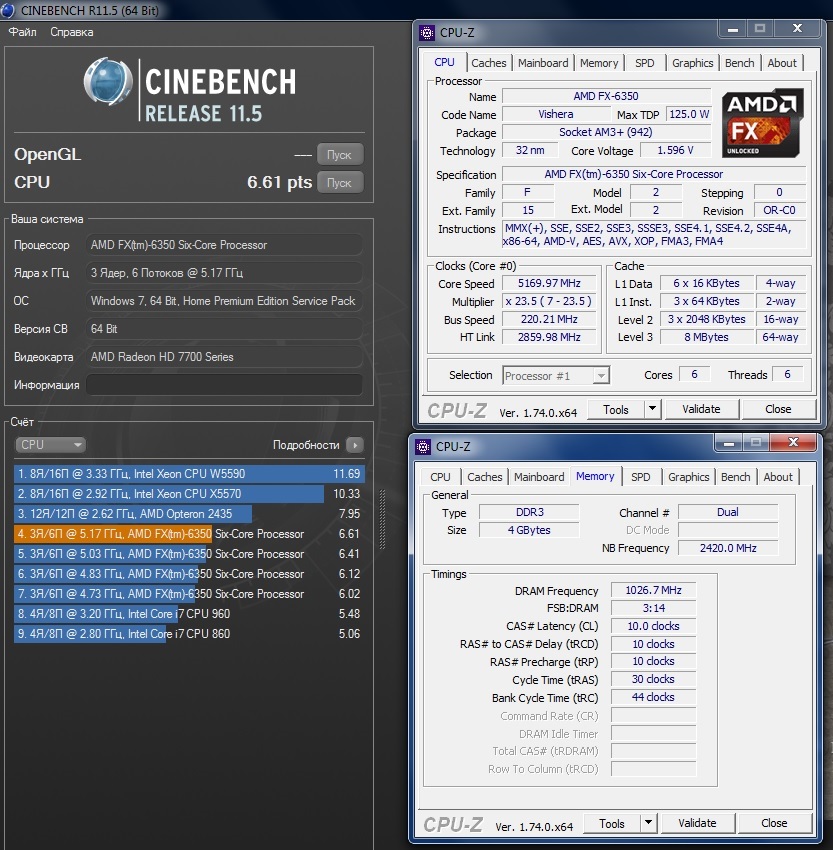Select ranking row AMD Opteron 2435

189,514
